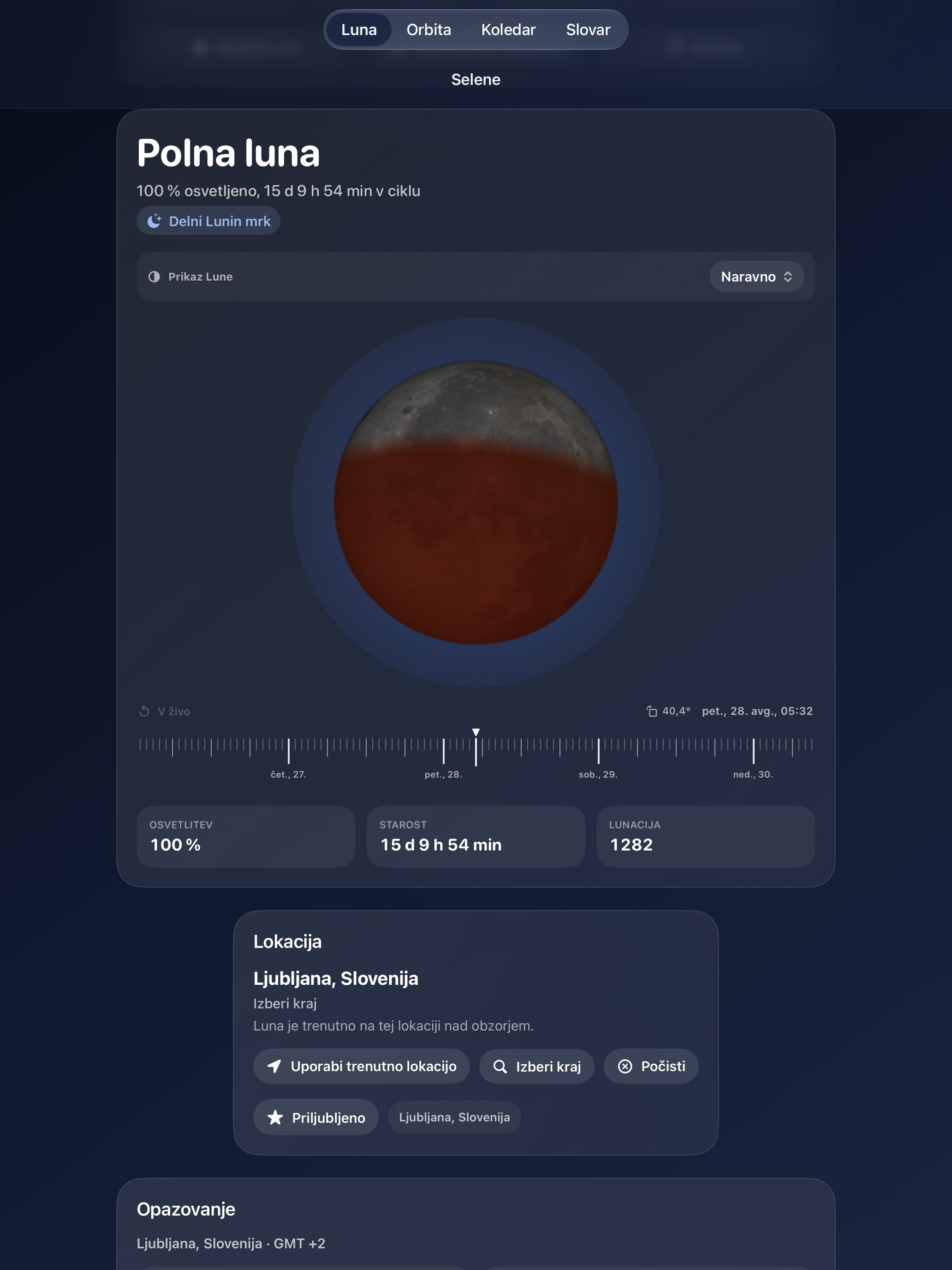Click the timeline tick for ned., 30.
The height and width of the screenshot is (1270, 952).
754,751
